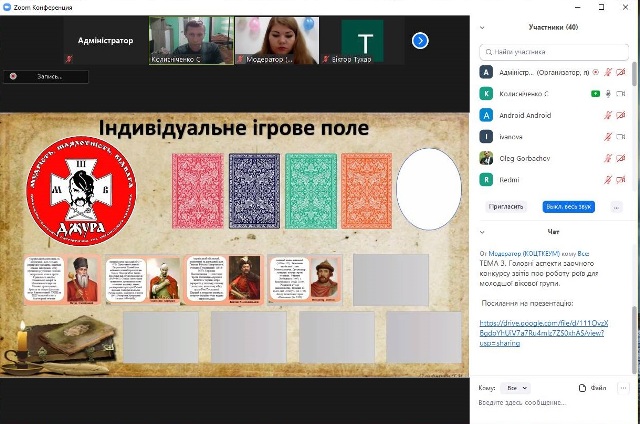Open the chat more options ellipsis
640x424 pixels.
[x=623, y=387]
